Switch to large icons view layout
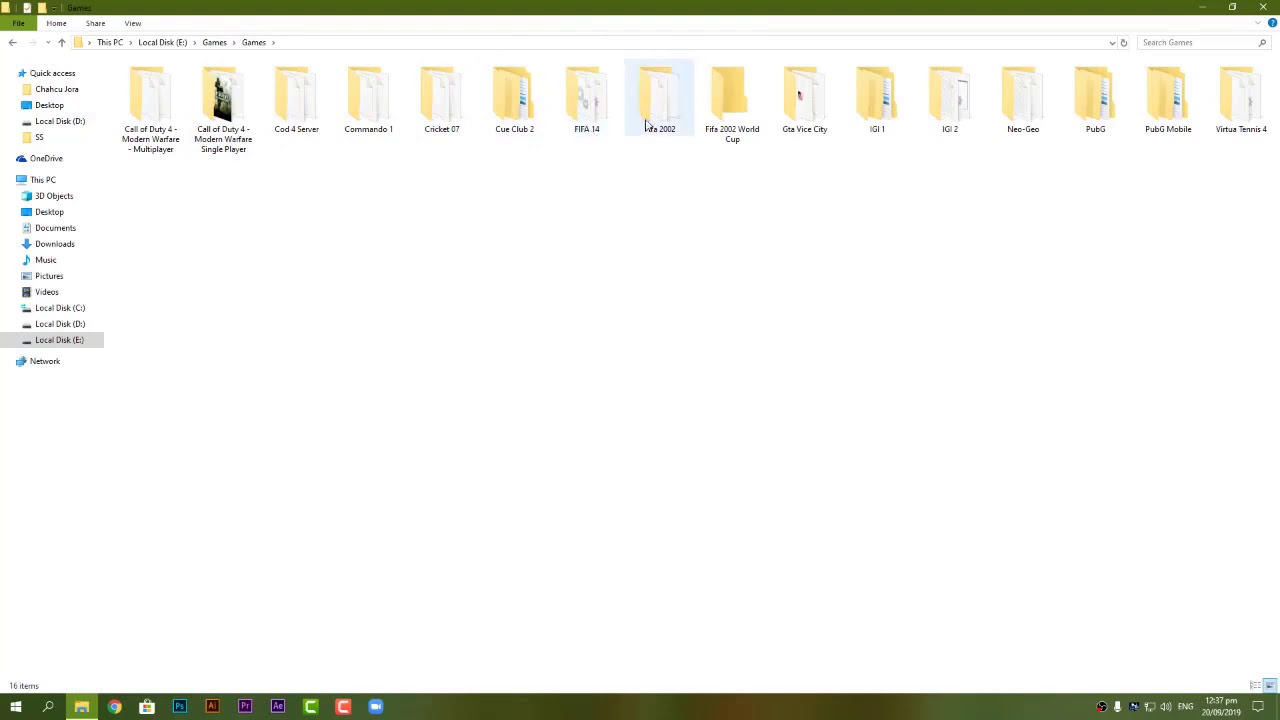This screenshot has height=720, width=1280. click(x=1270, y=686)
